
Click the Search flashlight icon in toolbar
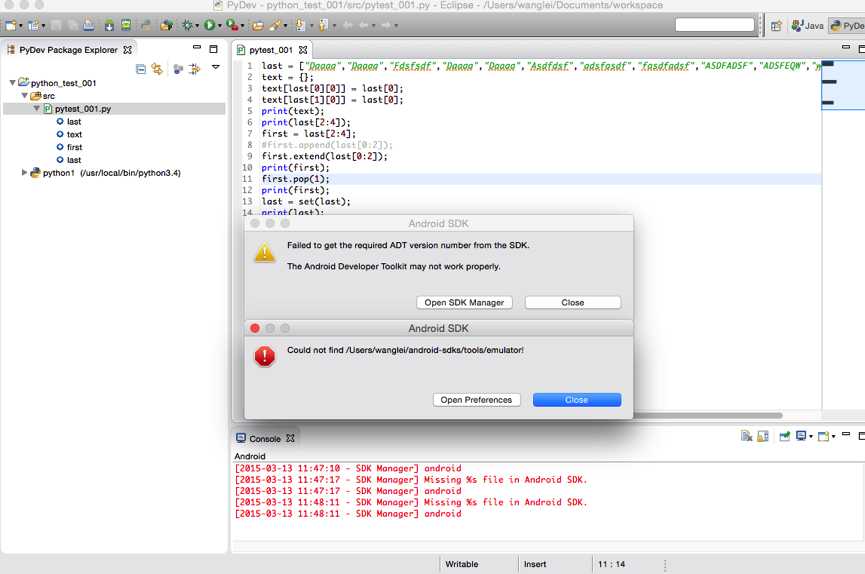pyautogui.click(x=275, y=25)
